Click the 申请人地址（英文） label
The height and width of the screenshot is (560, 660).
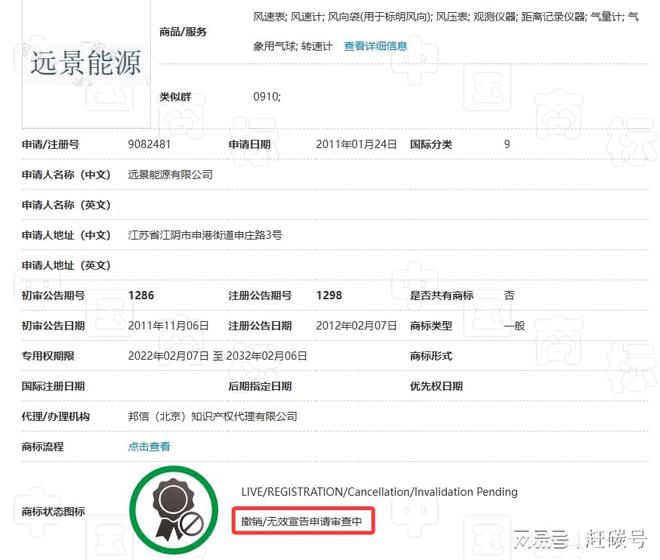(66, 265)
